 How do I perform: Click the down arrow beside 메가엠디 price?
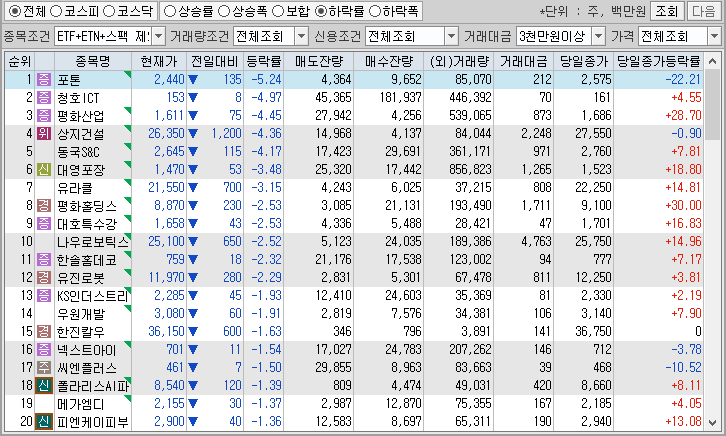point(193,404)
